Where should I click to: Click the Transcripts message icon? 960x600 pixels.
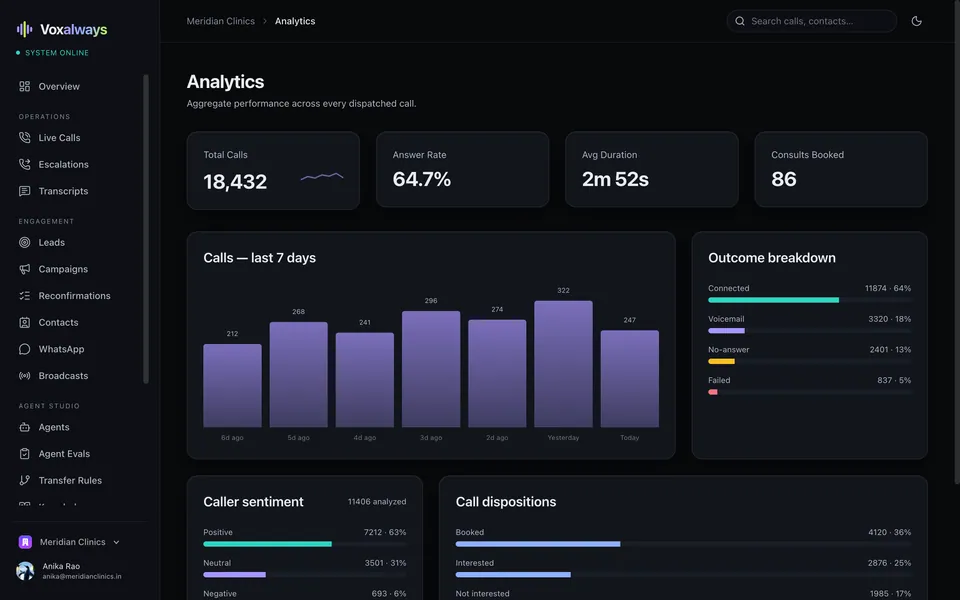pyautogui.click(x=24, y=191)
